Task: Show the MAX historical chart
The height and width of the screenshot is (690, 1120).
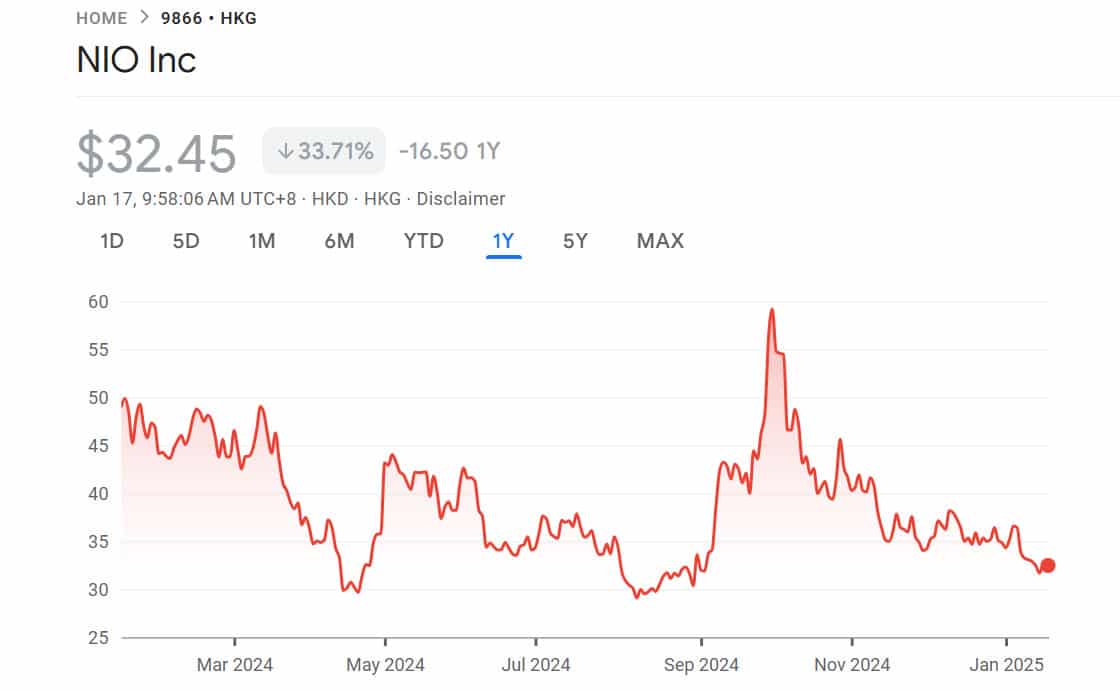Action: [x=660, y=241]
